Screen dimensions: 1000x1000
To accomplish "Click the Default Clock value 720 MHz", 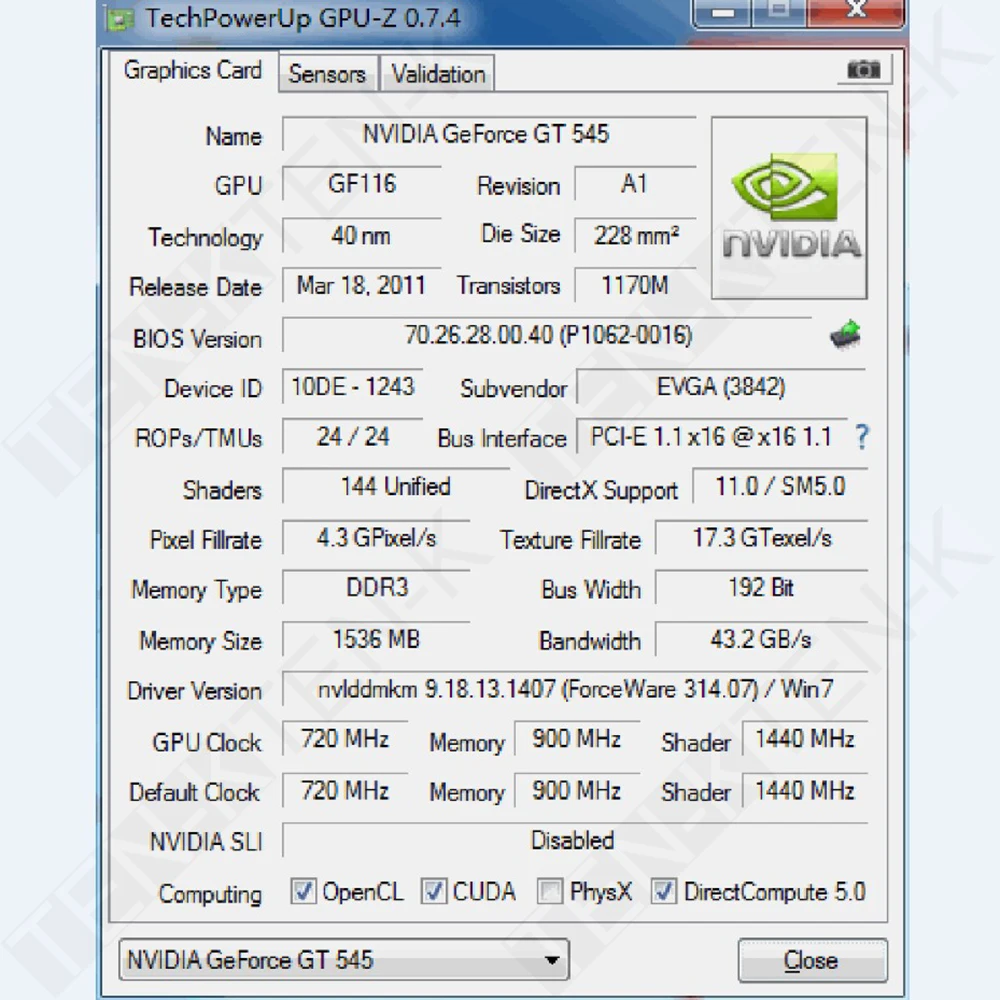I will 345,791.
